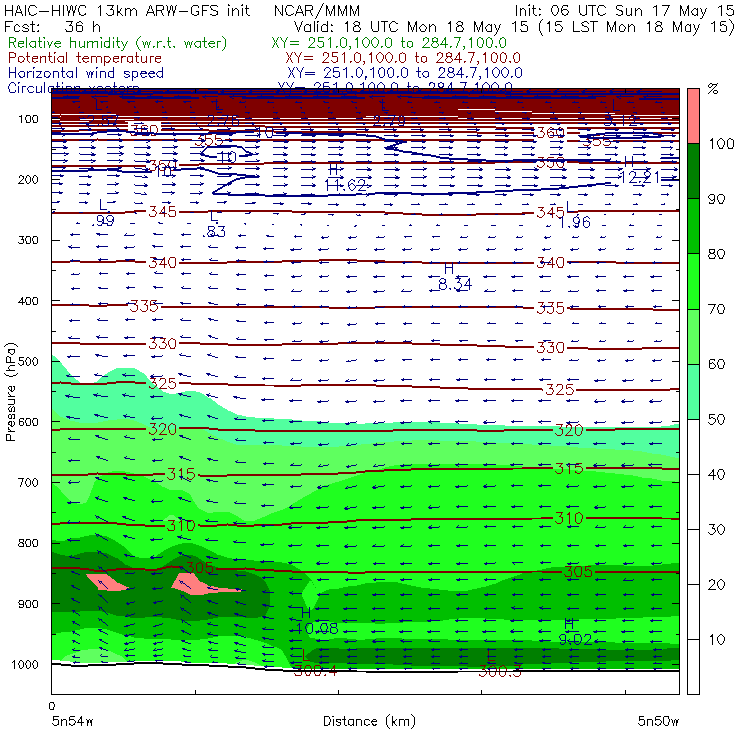Click the pink above-100% colorbar swatch
740x740 pixels.
pyautogui.click(x=693, y=116)
